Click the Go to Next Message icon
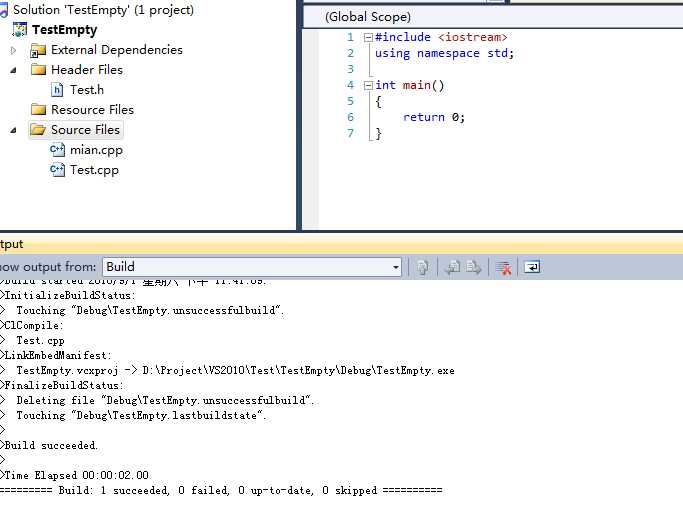Viewport: 683px width, 513px height. coord(473,267)
